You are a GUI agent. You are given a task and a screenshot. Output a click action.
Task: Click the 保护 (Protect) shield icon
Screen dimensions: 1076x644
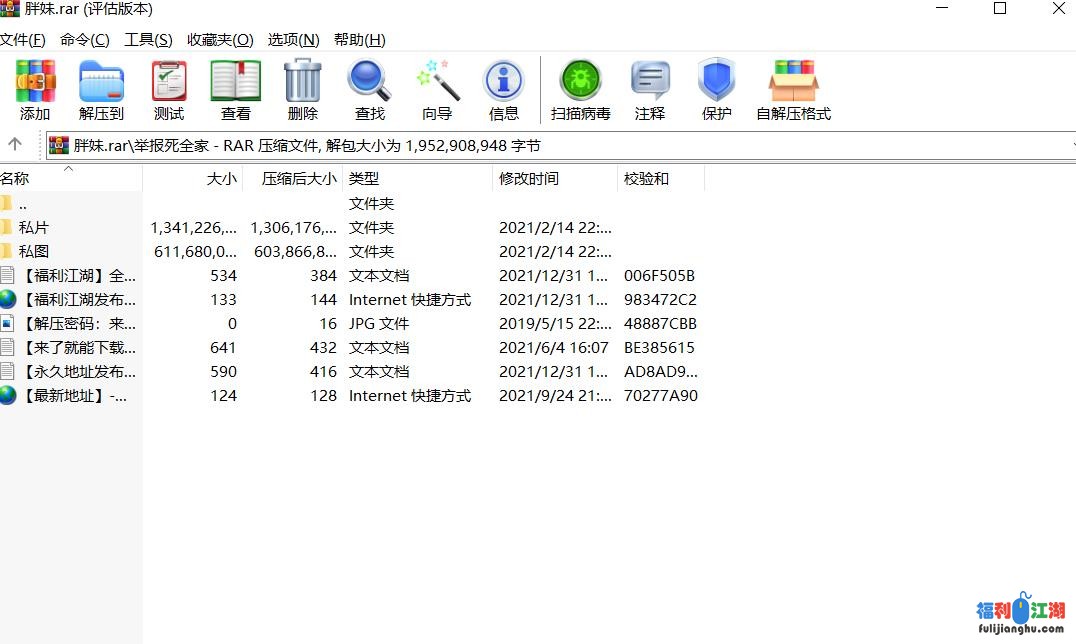pos(716,90)
